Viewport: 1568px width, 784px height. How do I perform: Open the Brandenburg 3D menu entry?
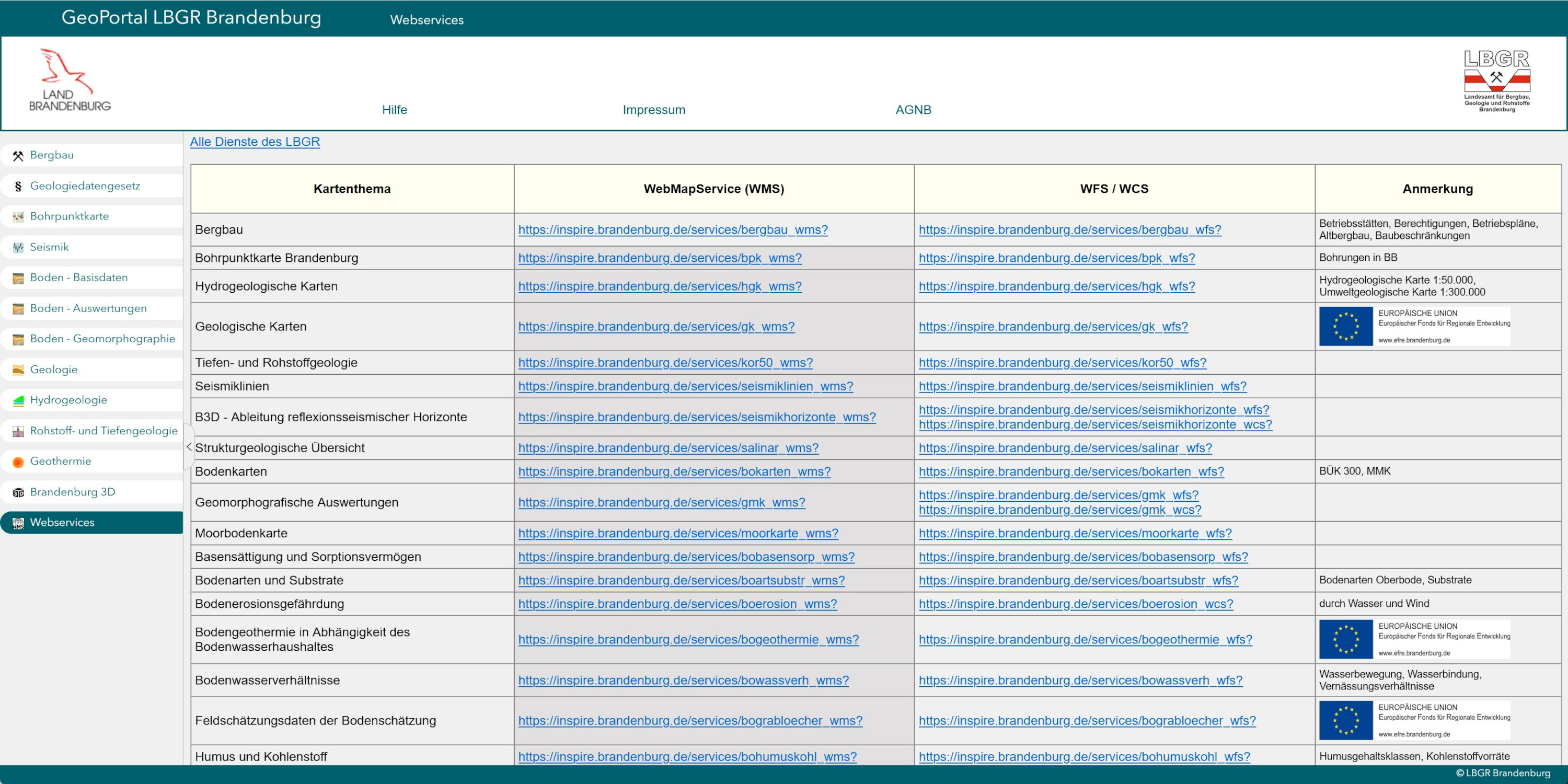(91, 492)
